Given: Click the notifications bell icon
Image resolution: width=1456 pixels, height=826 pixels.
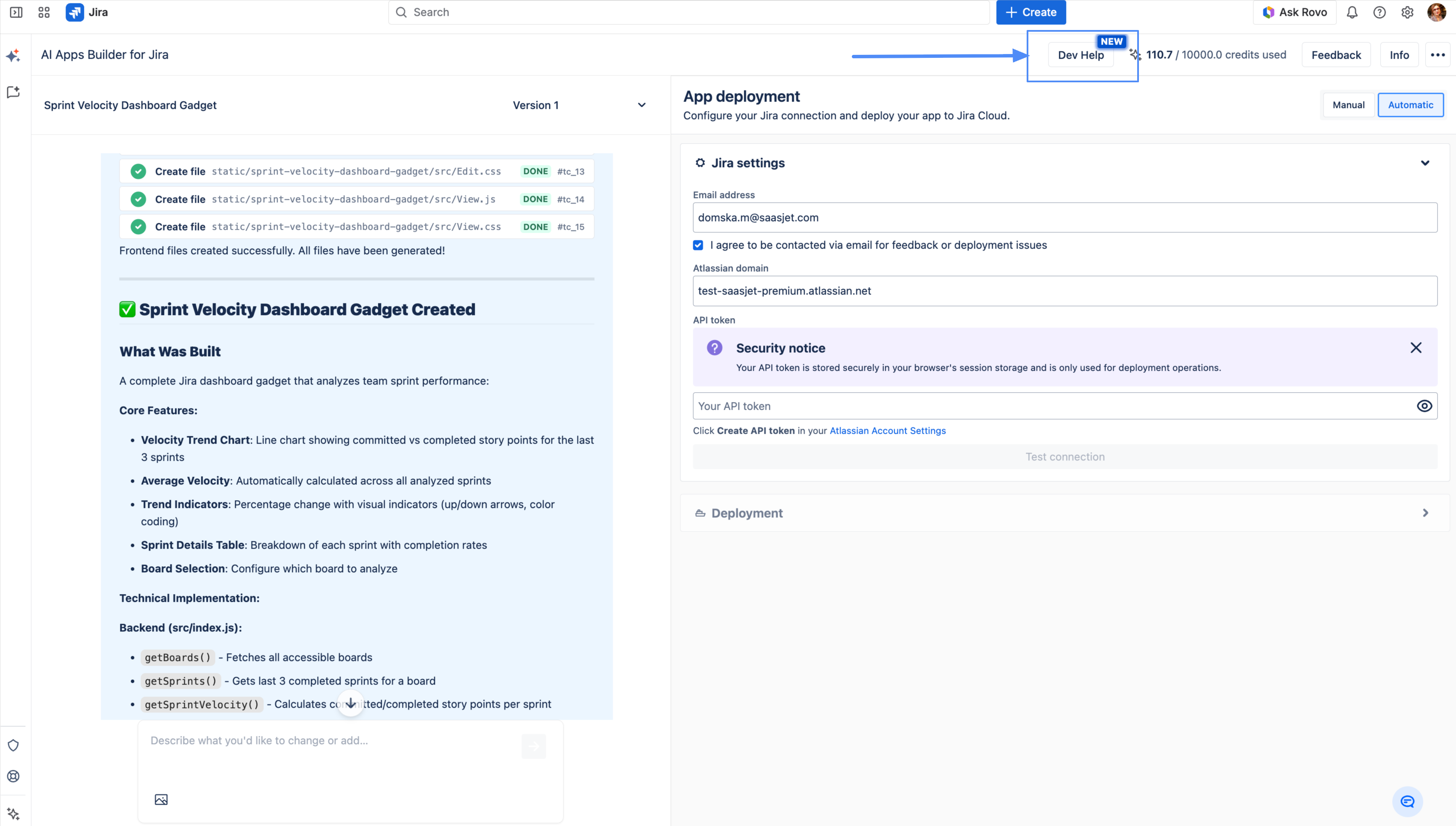Looking at the screenshot, I should coord(1352,12).
